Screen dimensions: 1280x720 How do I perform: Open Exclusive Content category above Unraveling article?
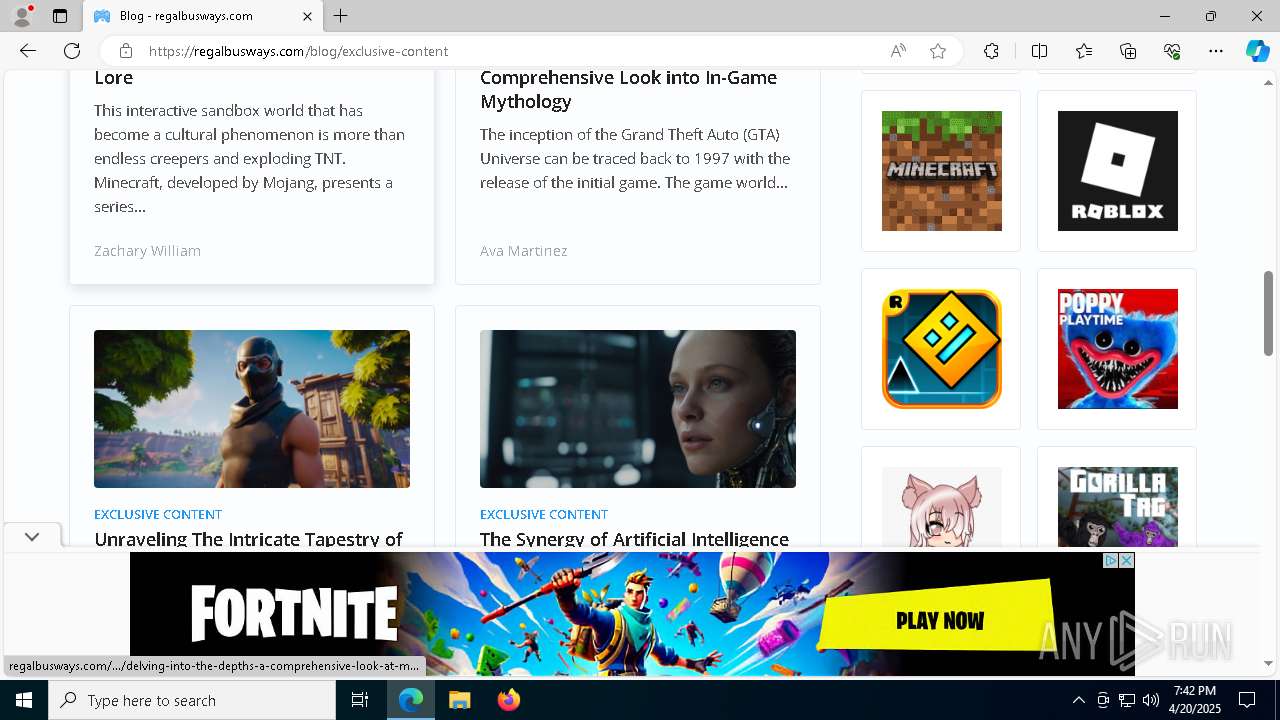tap(158, 514)
